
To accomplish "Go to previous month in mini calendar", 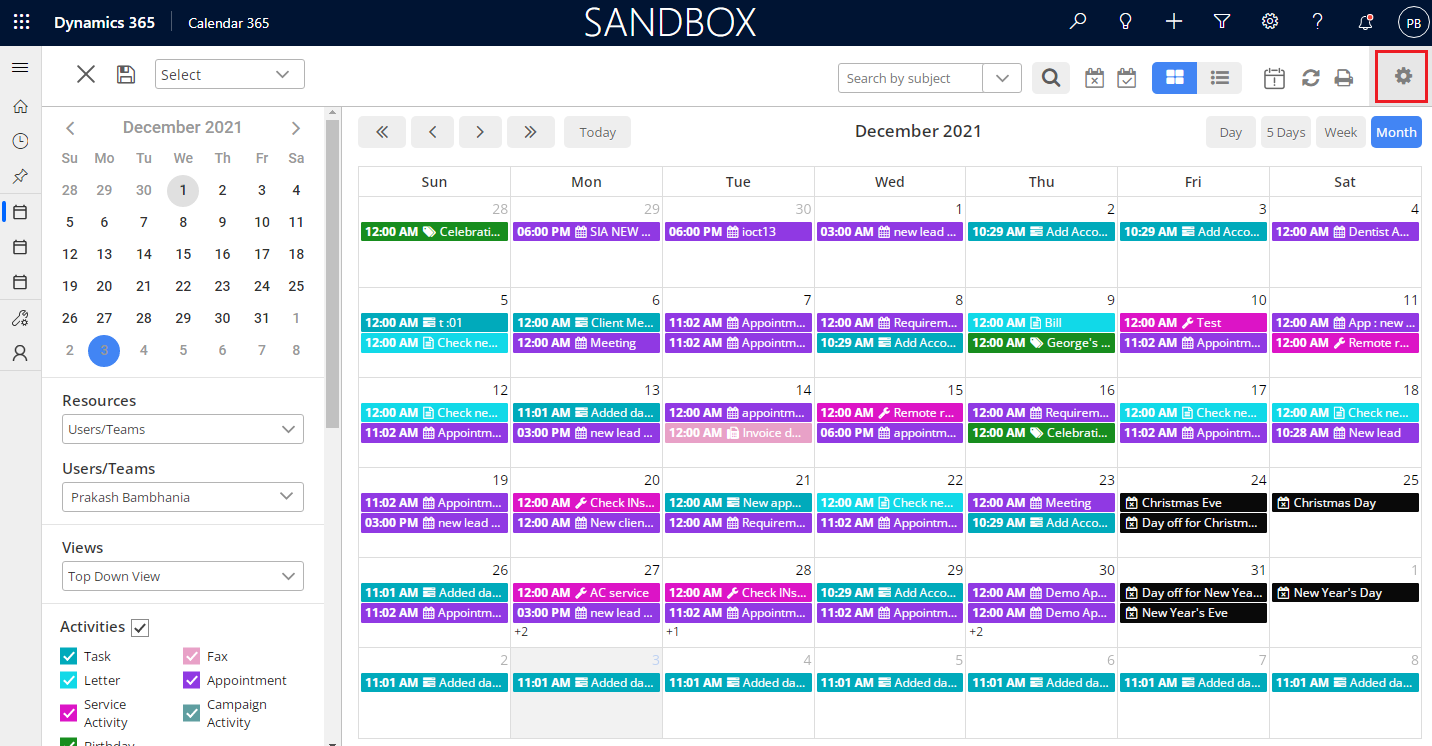I will [70, 128].
